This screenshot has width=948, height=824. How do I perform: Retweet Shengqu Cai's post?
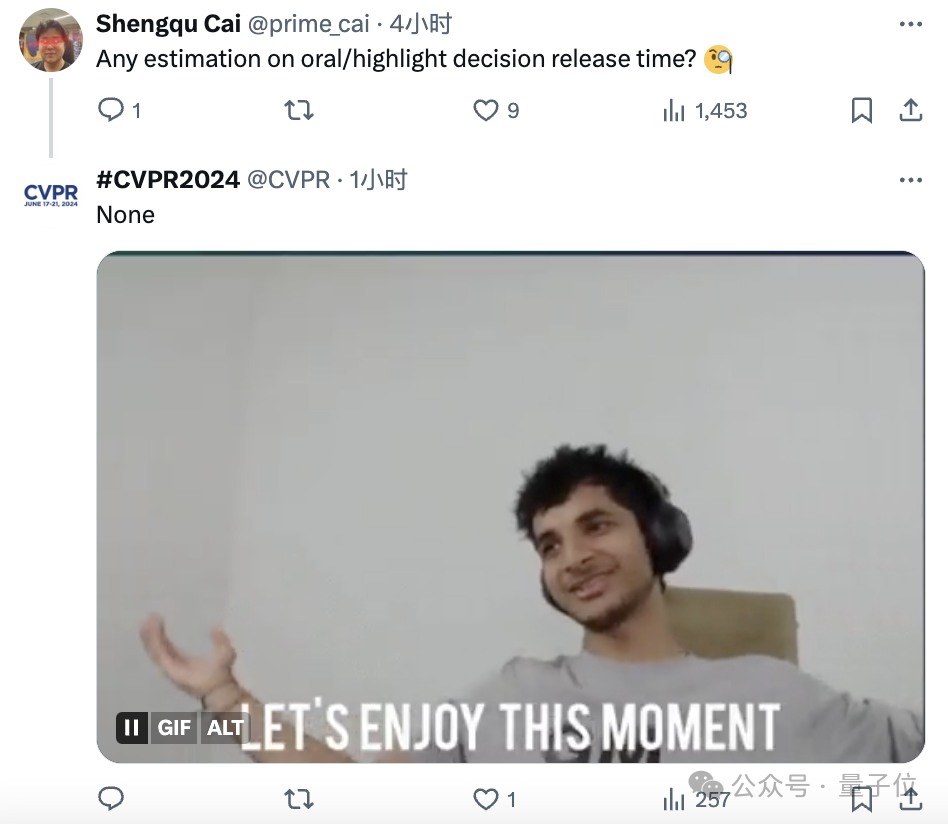299,111
